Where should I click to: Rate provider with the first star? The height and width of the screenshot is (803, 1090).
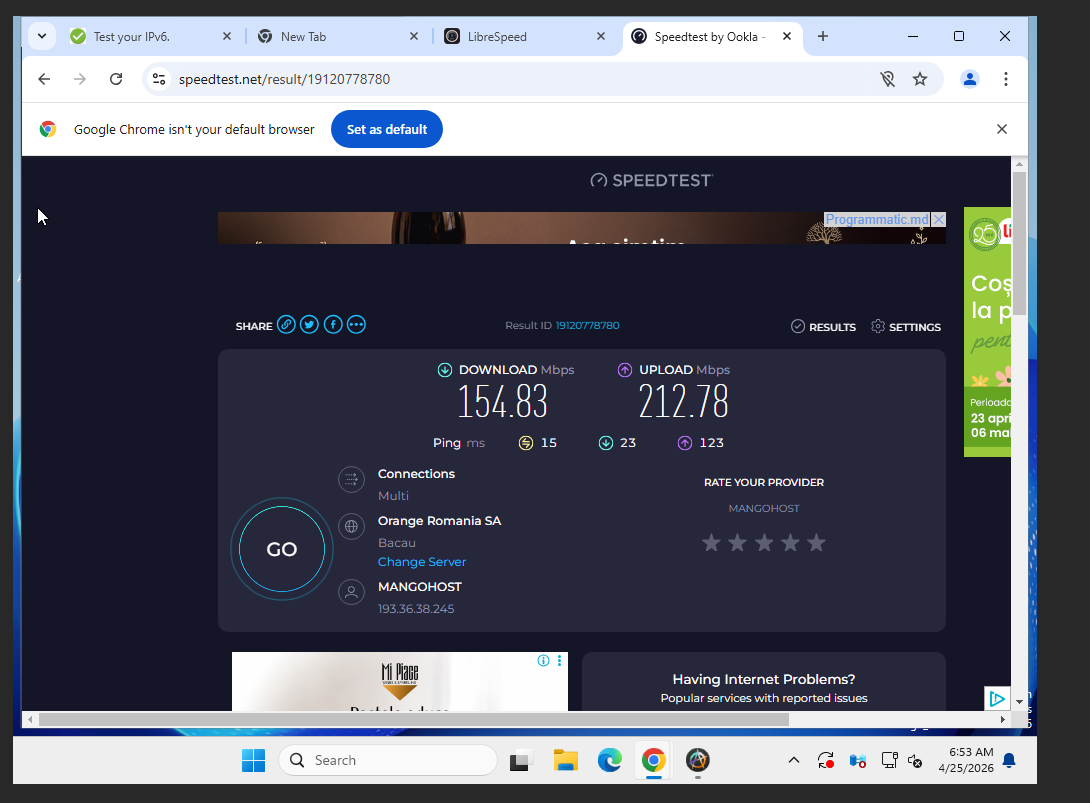711,543
